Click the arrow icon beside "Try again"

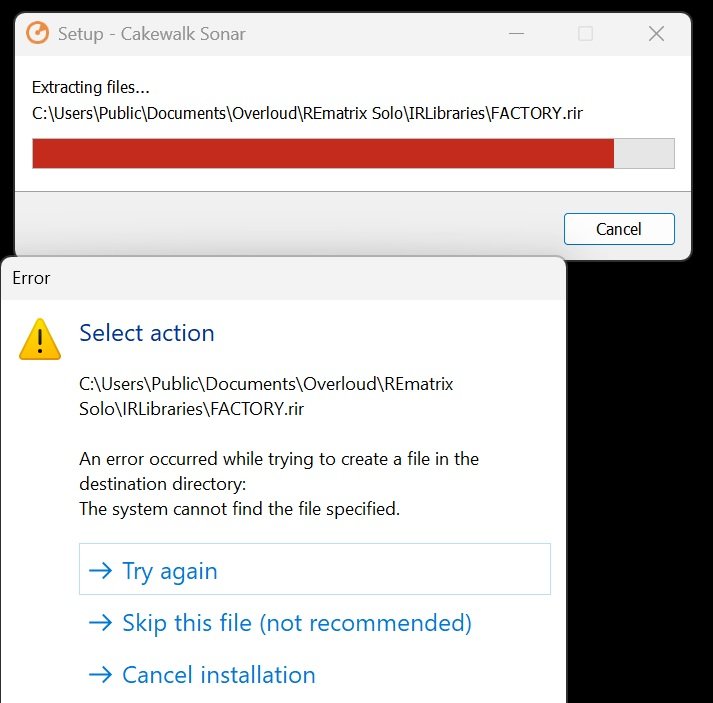(100, 571)
